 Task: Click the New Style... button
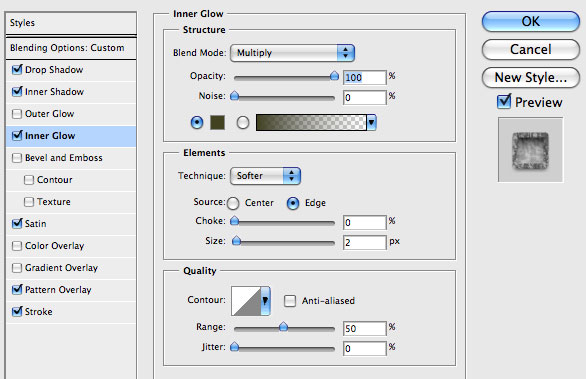click(531, 77)
